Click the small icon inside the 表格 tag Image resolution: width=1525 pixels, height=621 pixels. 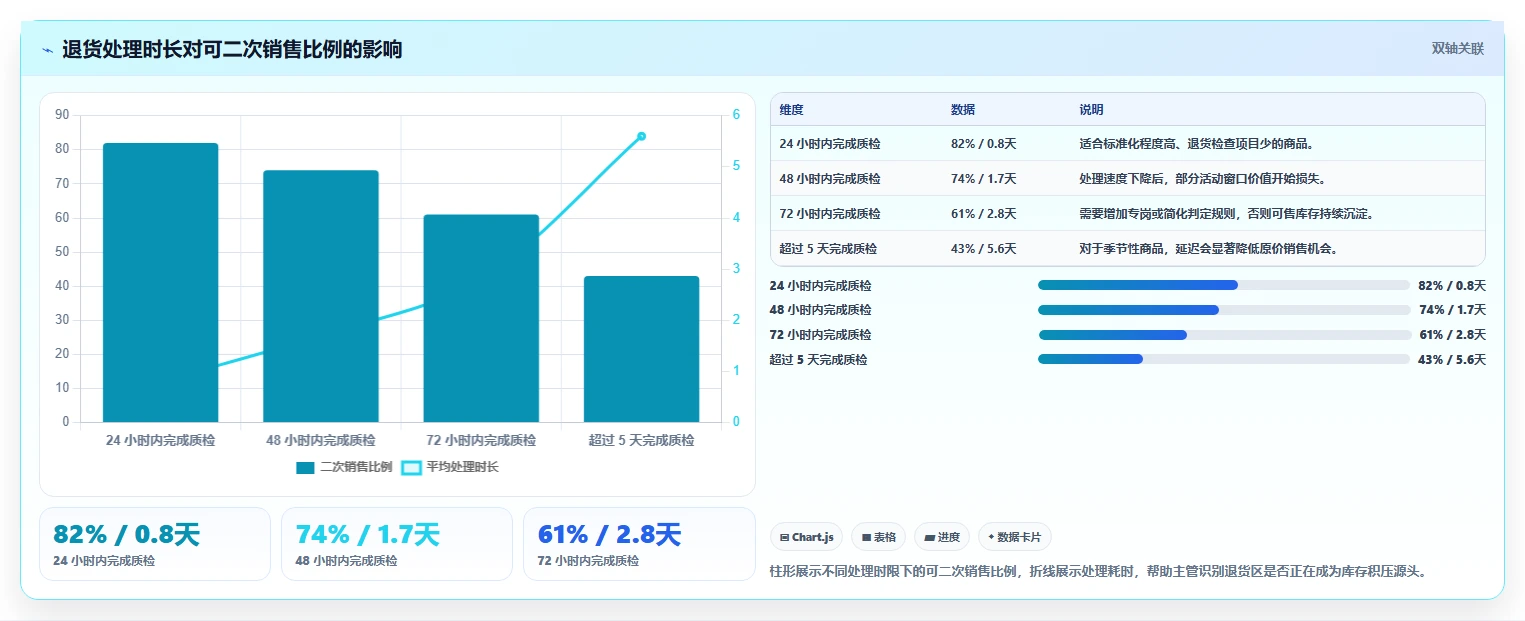click(866, 538)
